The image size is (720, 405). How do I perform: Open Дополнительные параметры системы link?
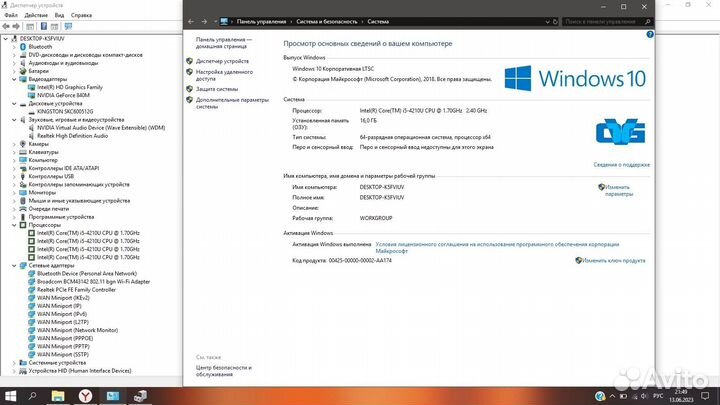click(x=232, y=103)
